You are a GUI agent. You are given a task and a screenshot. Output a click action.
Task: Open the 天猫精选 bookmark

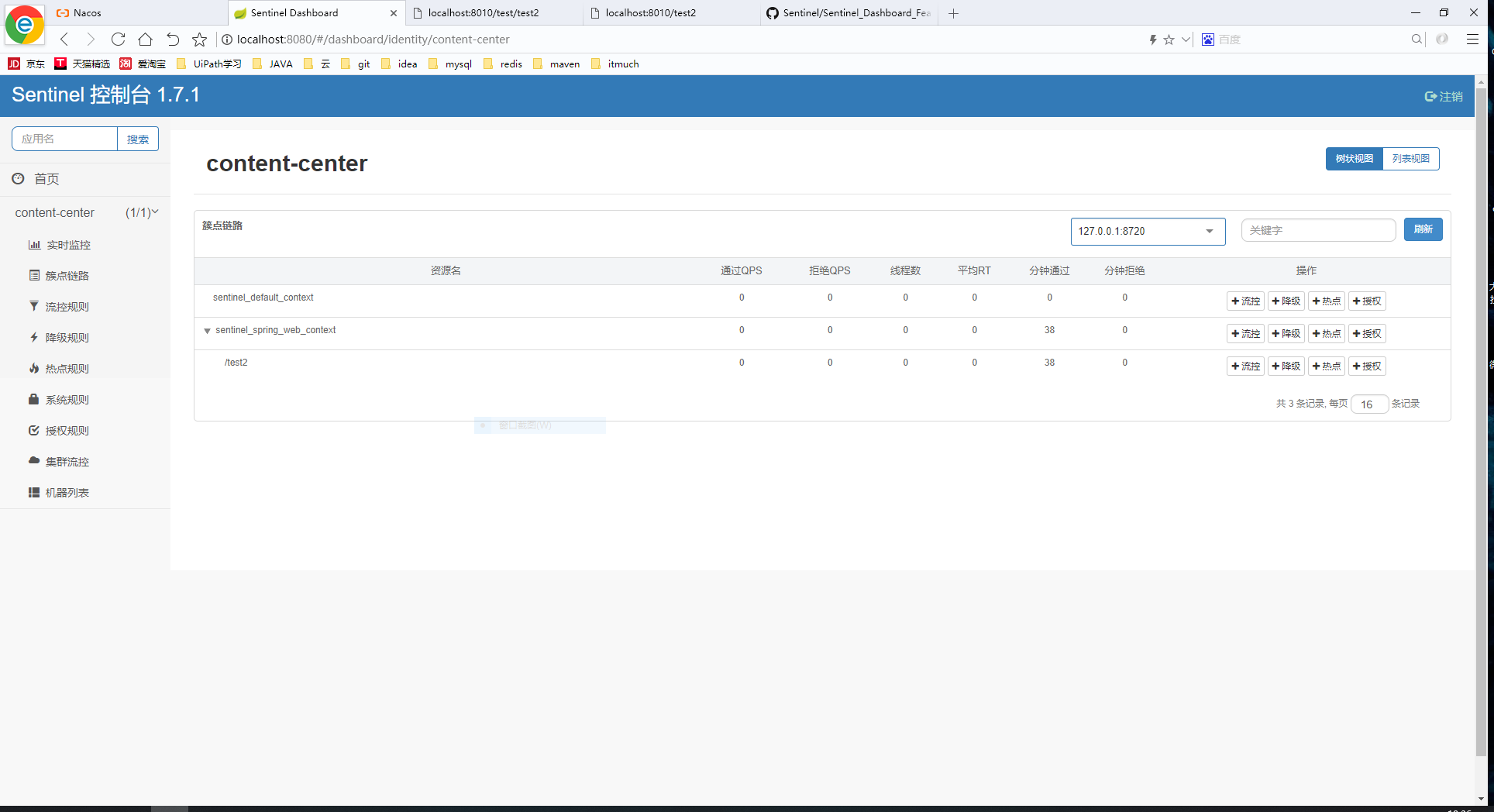[x=82, y=64]
